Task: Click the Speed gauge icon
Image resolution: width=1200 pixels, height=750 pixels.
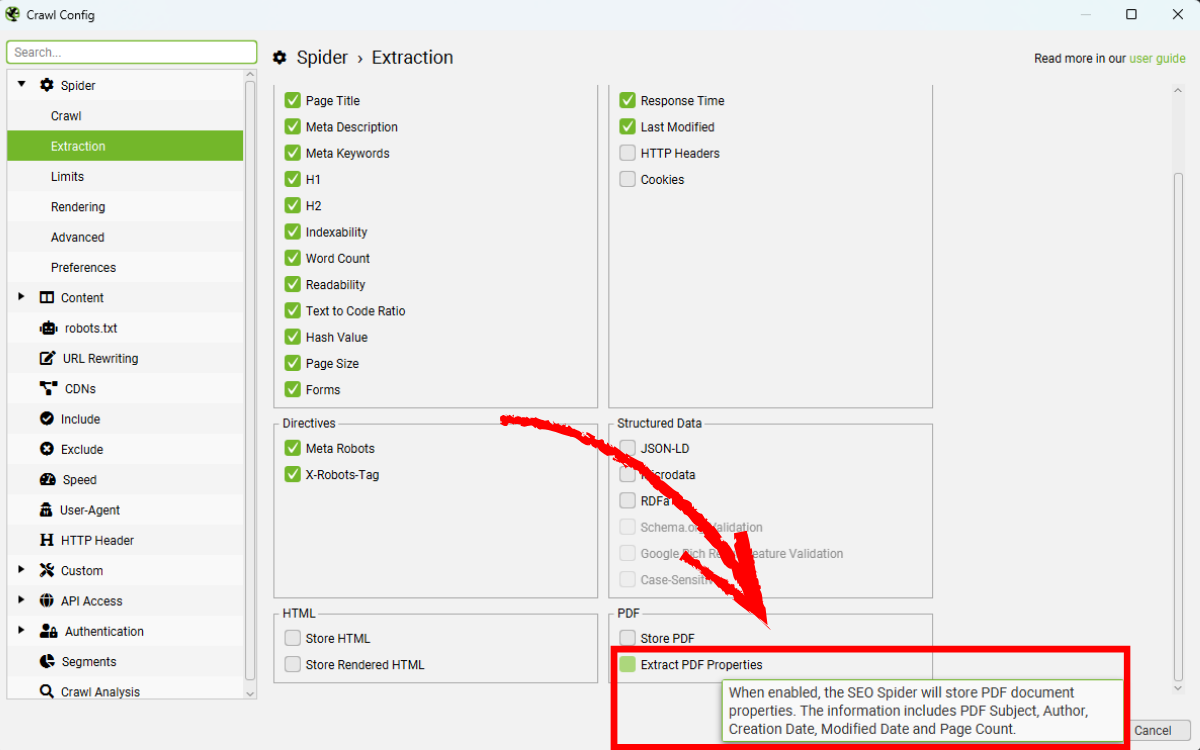Action: pos(47,480)
